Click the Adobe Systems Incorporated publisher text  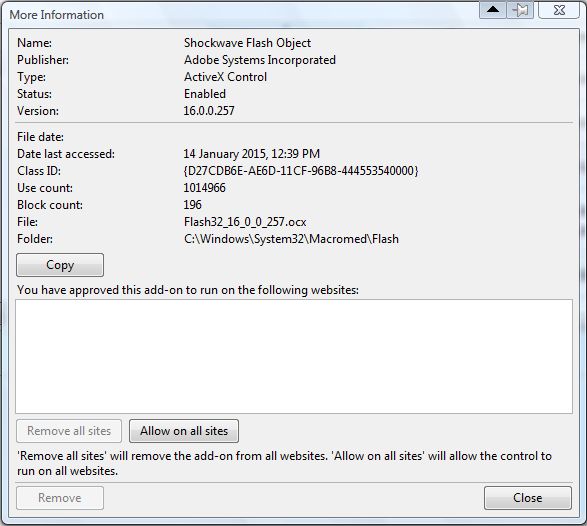260,60
